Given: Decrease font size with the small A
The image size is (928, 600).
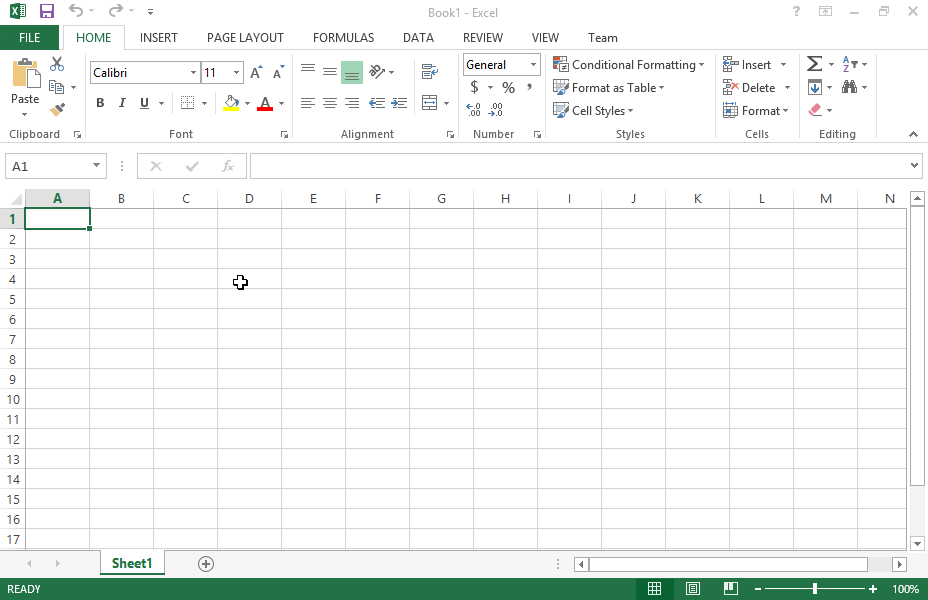Looking at the screenshot, I should pyautogui.click(x=278, y=72).
